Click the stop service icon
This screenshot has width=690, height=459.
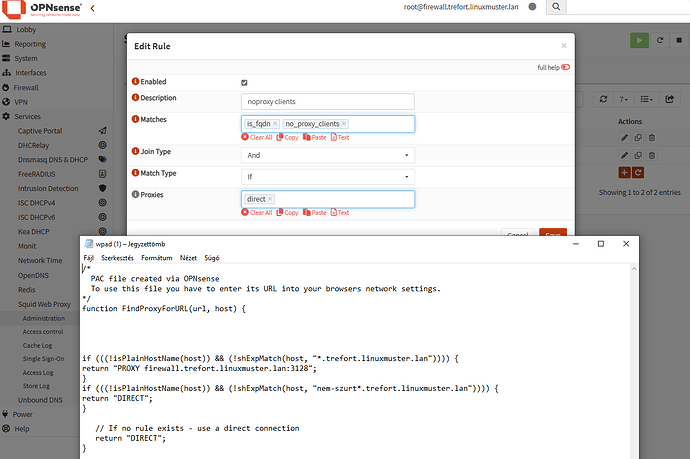pyautogui.click(x=679, y=40)
